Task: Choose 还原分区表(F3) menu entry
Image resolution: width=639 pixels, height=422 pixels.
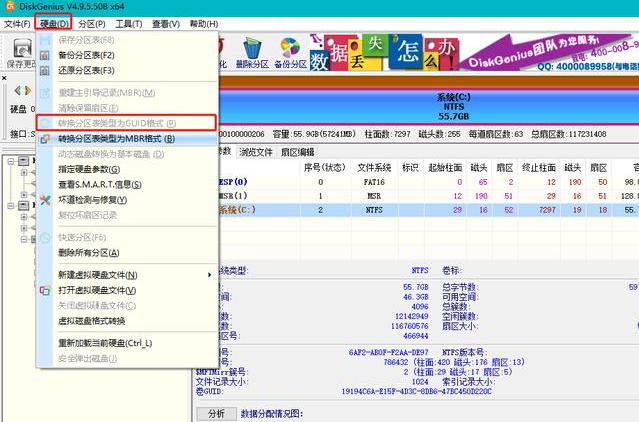Action: (126, 70)
